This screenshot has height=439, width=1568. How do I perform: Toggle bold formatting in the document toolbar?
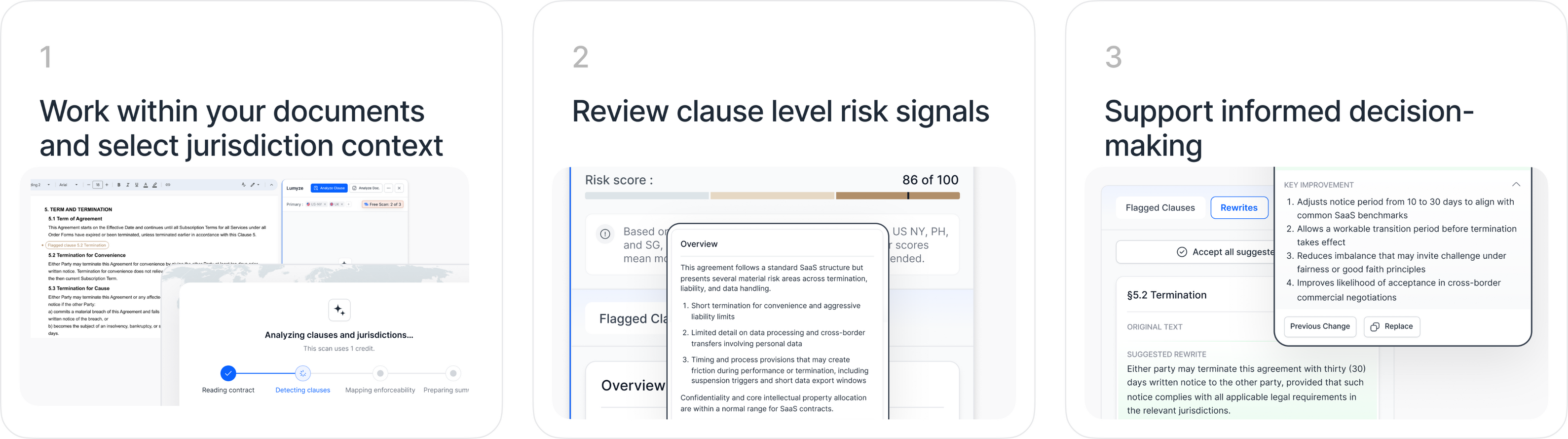coord(119,185)
